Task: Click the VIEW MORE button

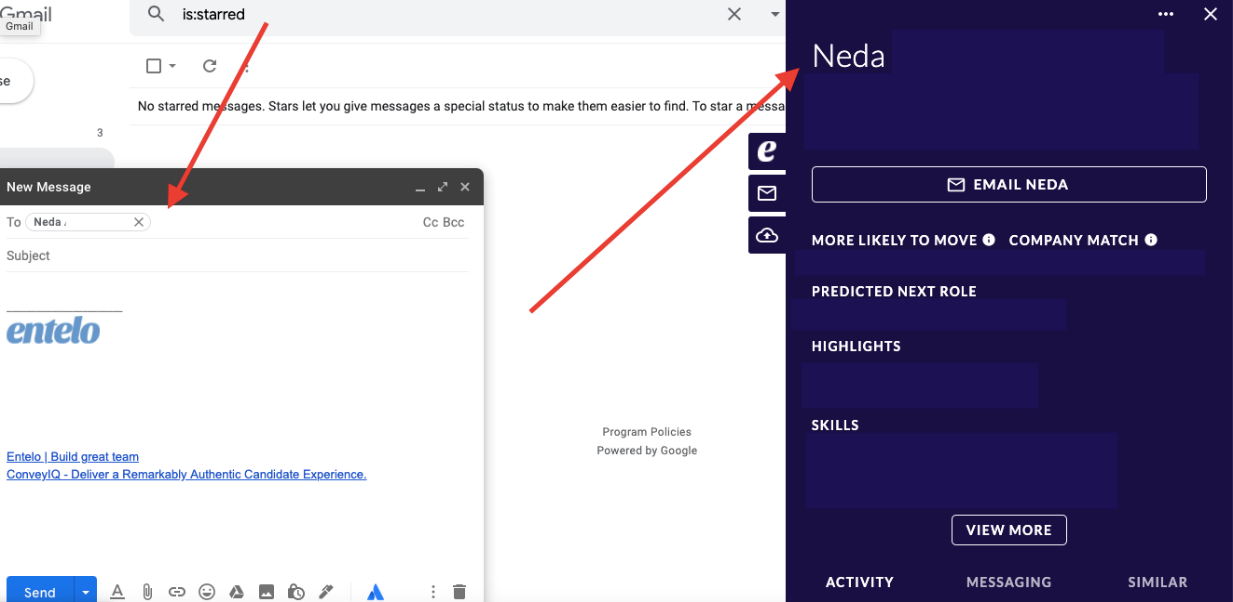Action: coord(1009,530)
